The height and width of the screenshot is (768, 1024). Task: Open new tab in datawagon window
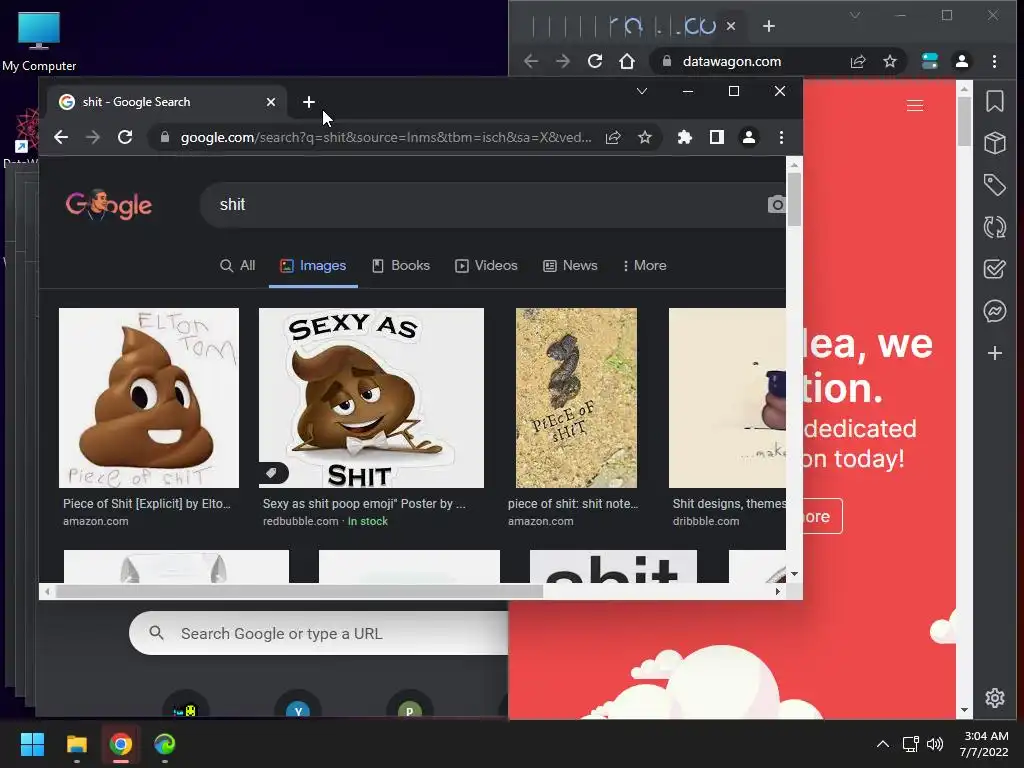click(769, 26)
